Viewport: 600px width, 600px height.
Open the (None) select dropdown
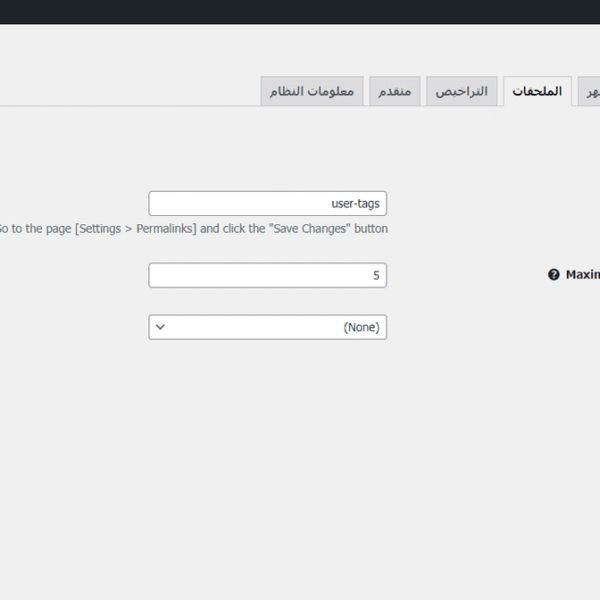coord(267,327)
